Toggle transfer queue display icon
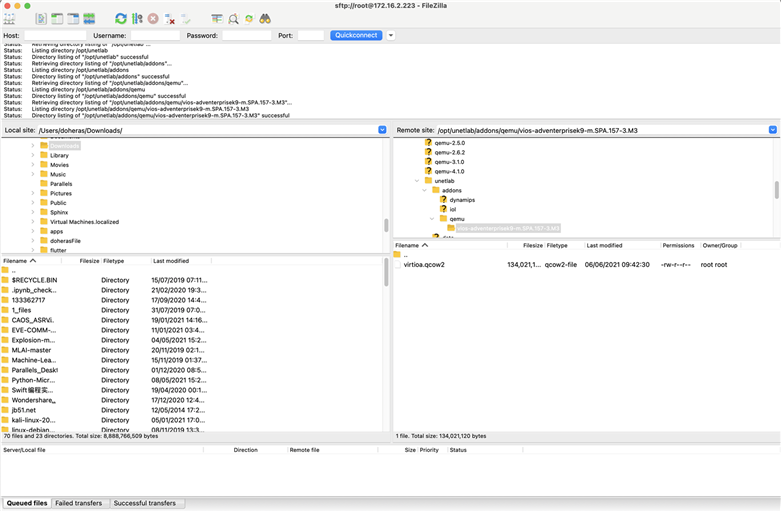 tap(89, 19)
